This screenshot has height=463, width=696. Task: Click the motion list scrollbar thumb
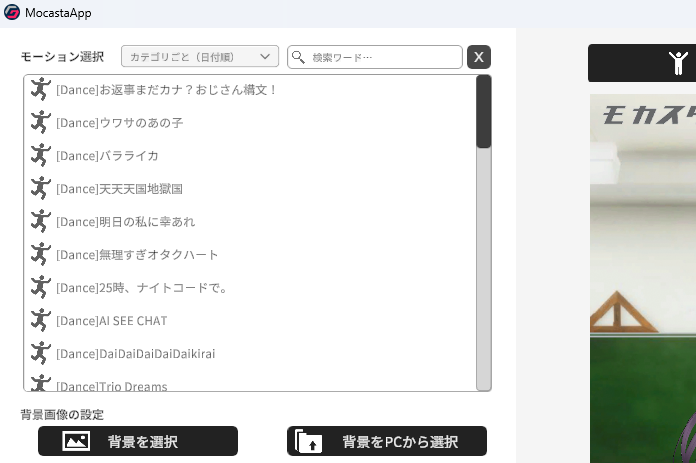point(483,111)
